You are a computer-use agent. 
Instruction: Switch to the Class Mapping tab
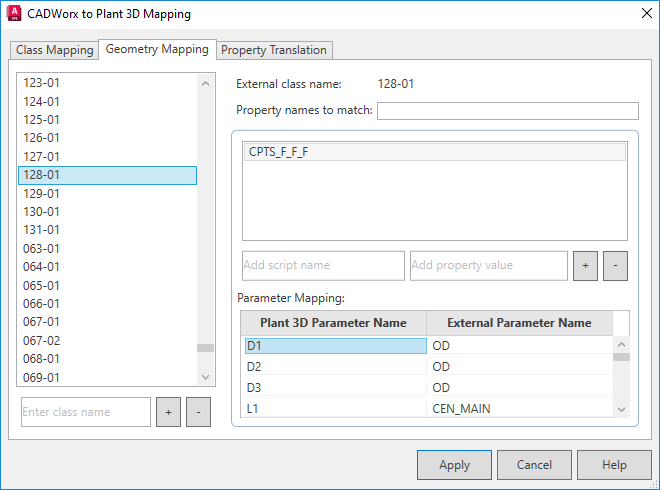click(x=55, y=50)
